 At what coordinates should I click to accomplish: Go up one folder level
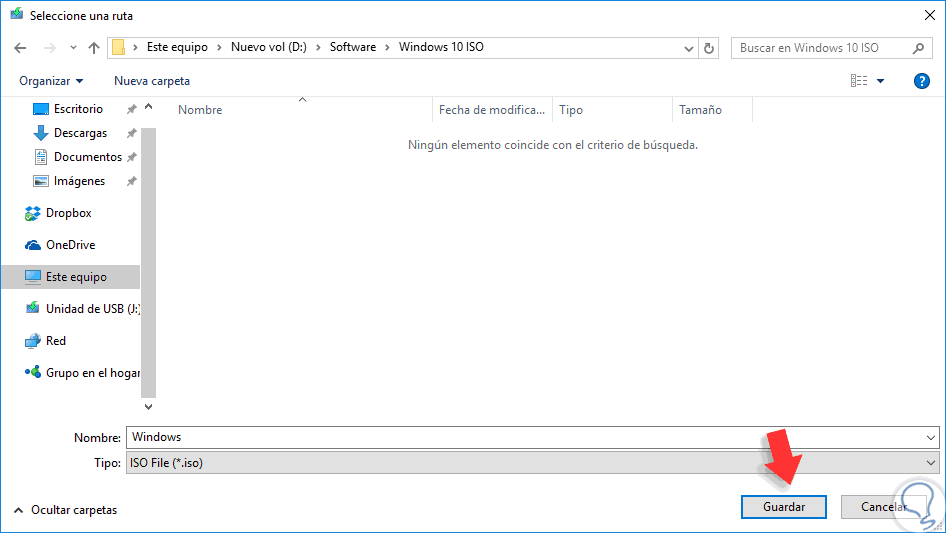click(94, 48)
